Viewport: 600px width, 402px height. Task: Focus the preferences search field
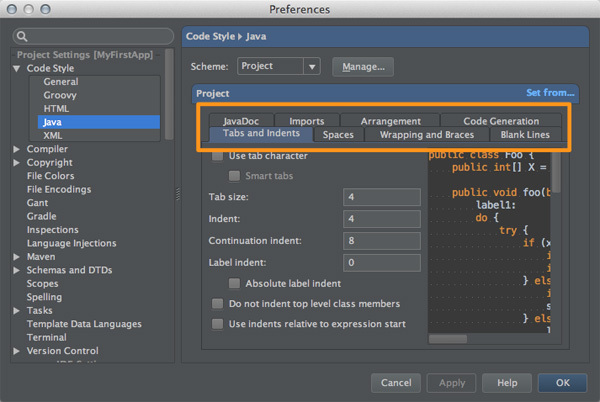coord(93,36)
